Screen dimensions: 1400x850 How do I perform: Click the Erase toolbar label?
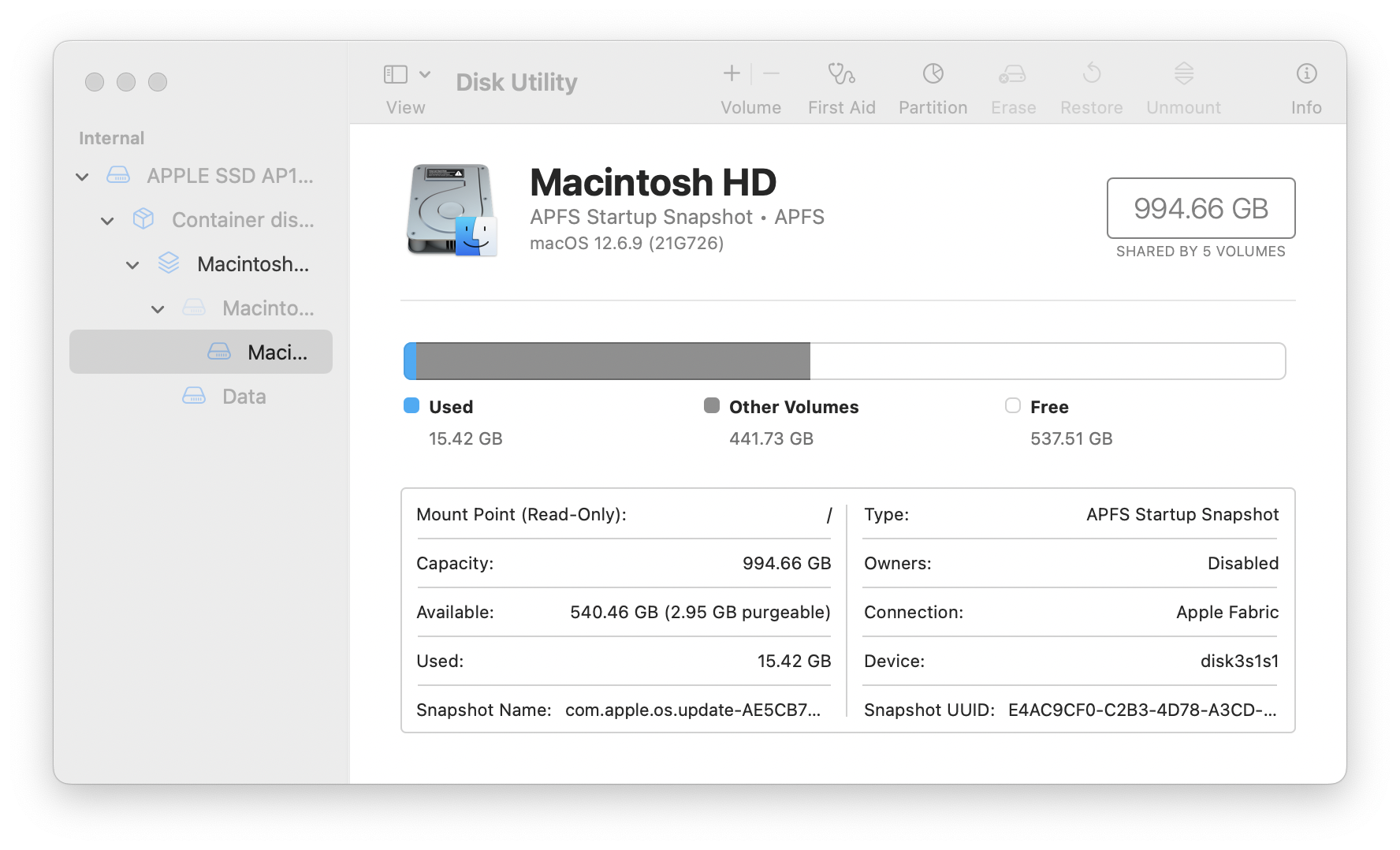tap(1014, 107)
